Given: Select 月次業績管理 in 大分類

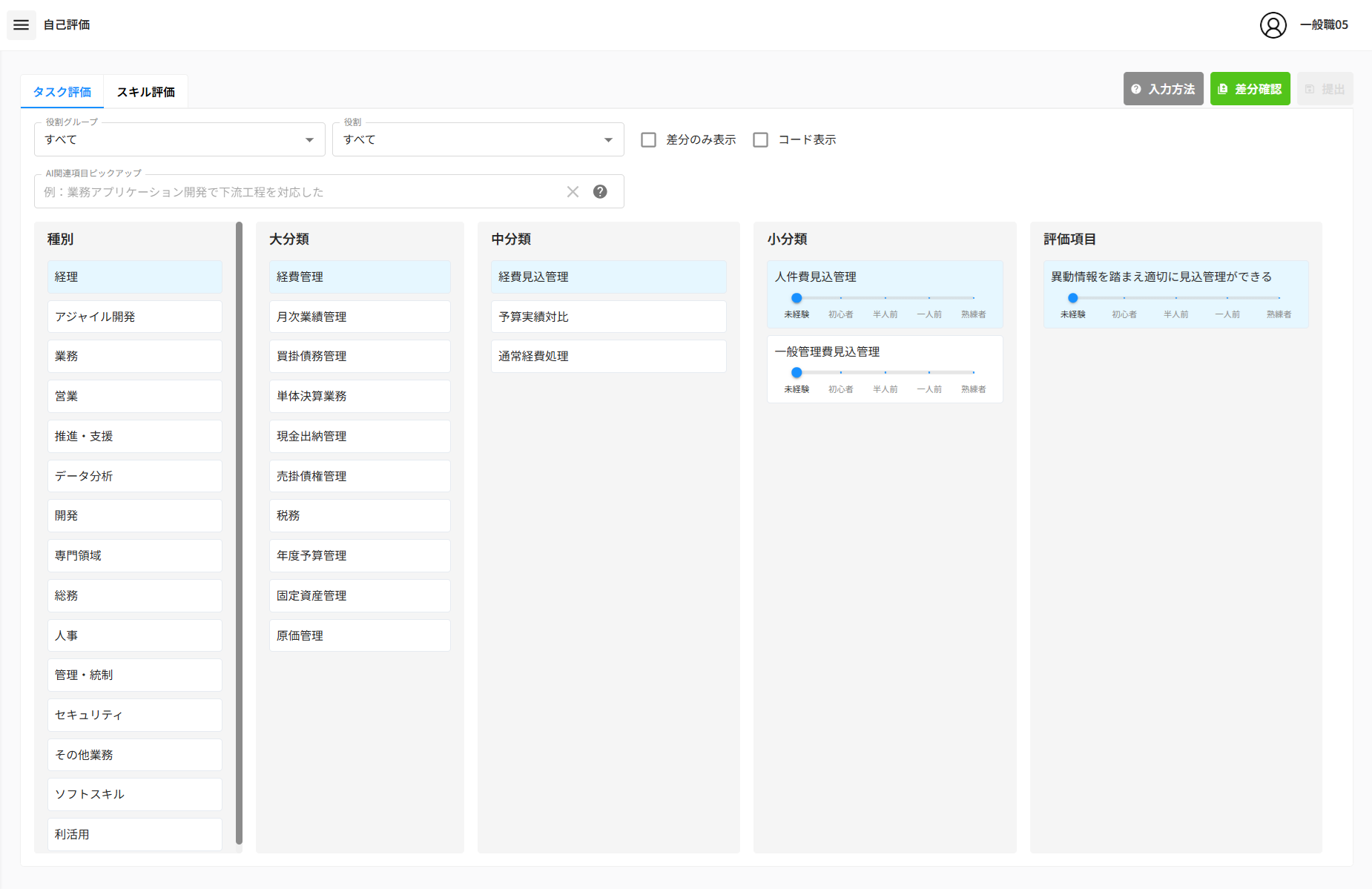Looking at the screenshot, I should 360,317.
